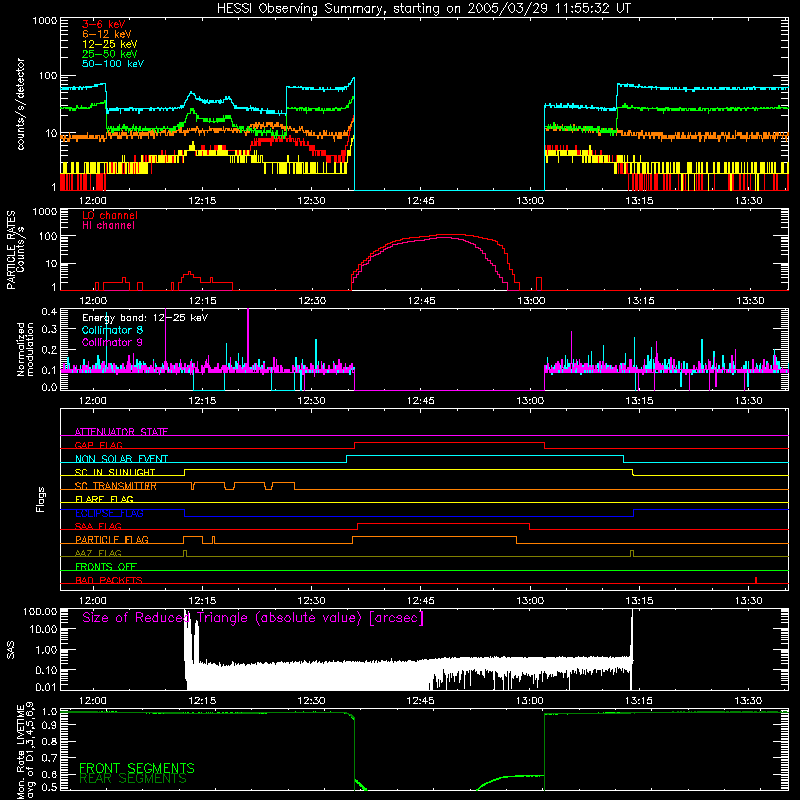Click the REAR SEGMENTS legend label
This screenshot has width=800, height=800.
pos(133,779)
